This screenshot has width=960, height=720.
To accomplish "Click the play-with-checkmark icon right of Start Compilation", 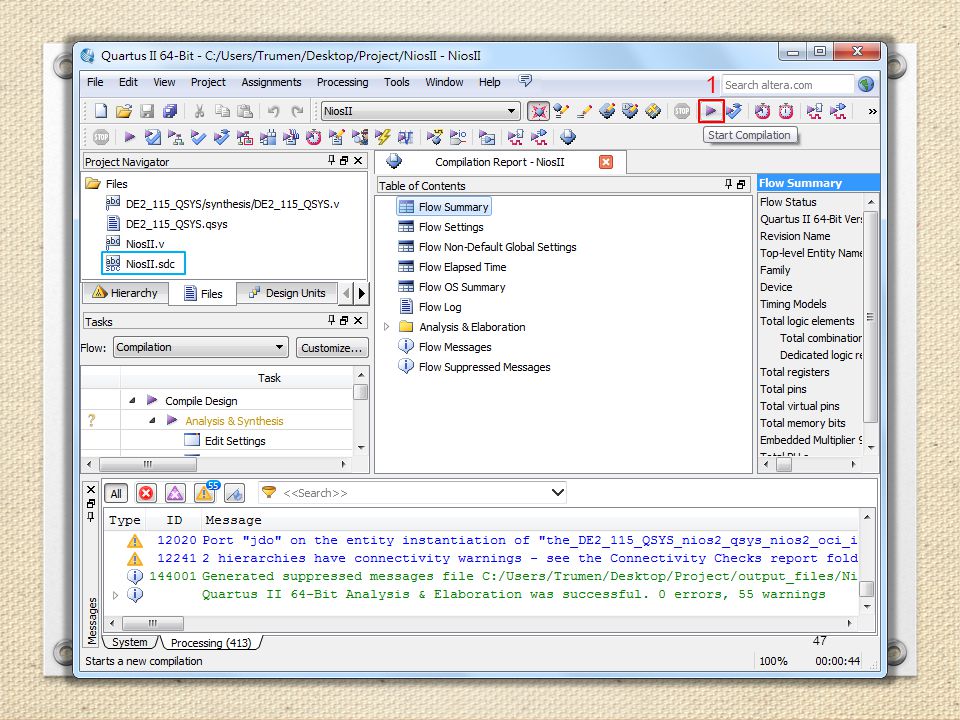I will click(x=734, y=111).
